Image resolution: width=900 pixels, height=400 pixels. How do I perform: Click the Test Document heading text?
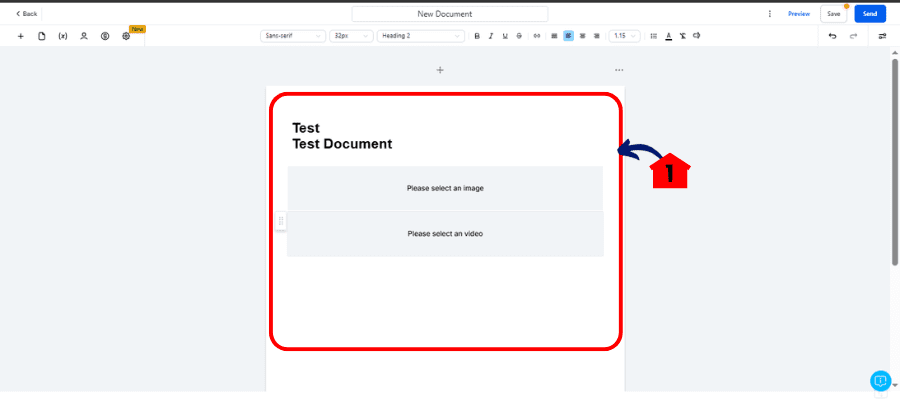(342, 144)
